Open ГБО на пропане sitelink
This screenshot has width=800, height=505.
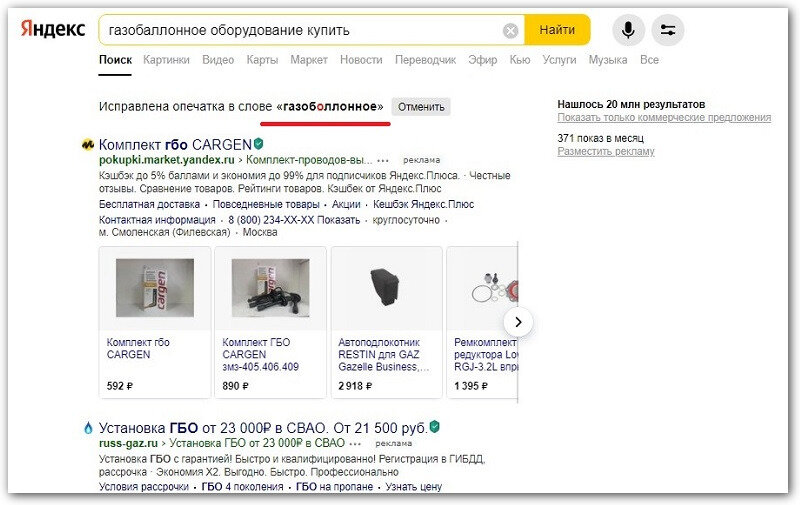pos(334,487)
